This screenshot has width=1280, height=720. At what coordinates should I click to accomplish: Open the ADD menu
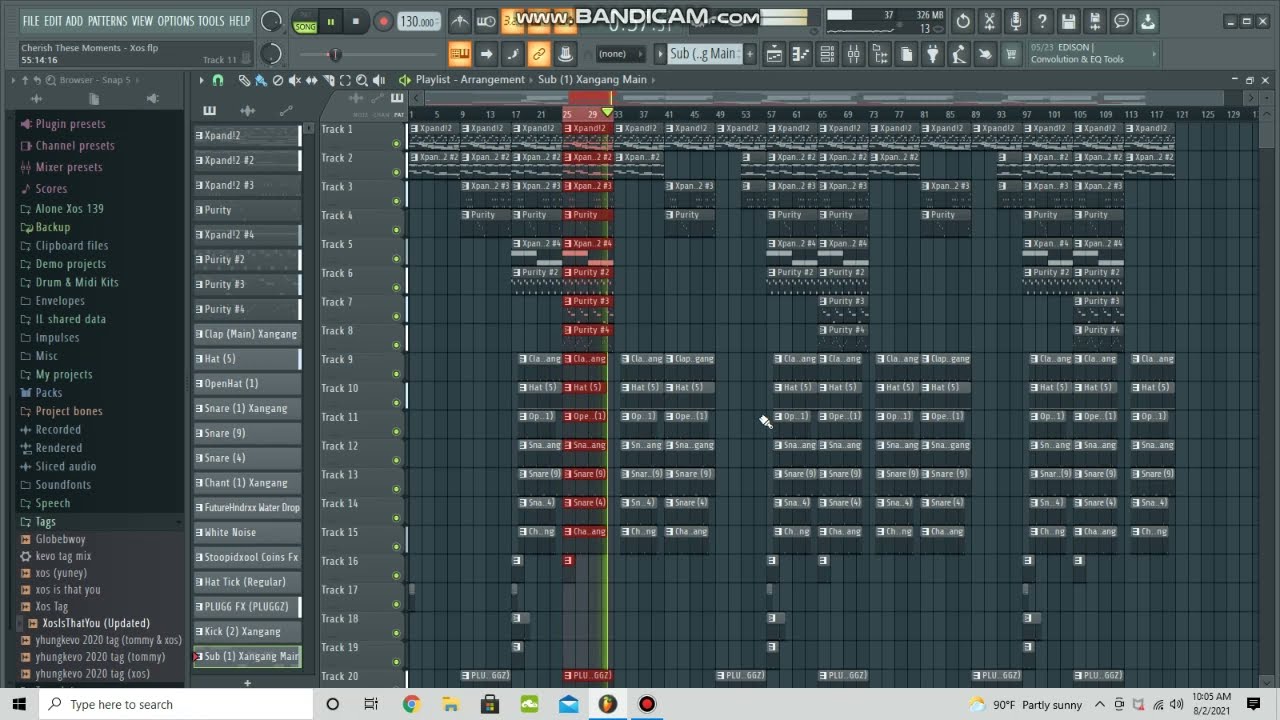[x=74, y=21]
